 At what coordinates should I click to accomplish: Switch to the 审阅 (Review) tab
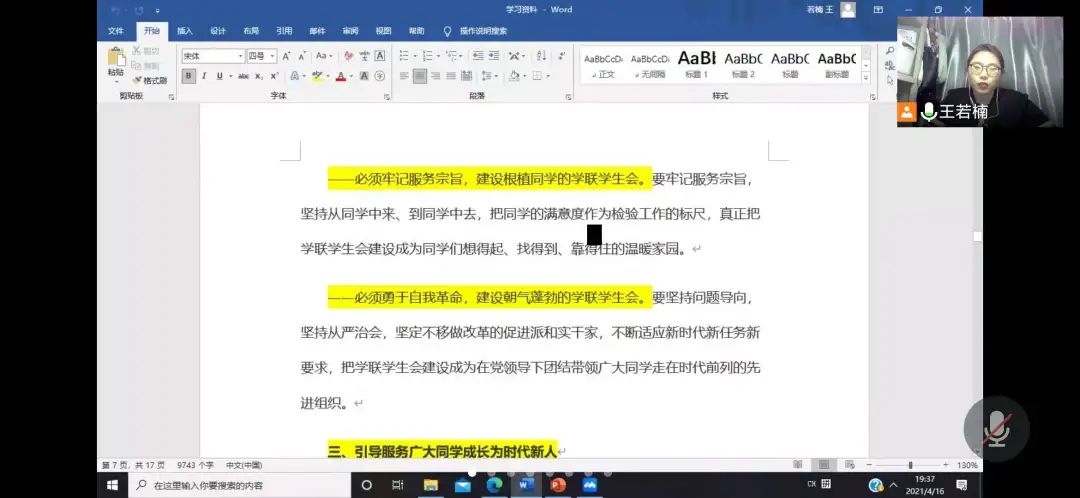(x=350, y=31)
